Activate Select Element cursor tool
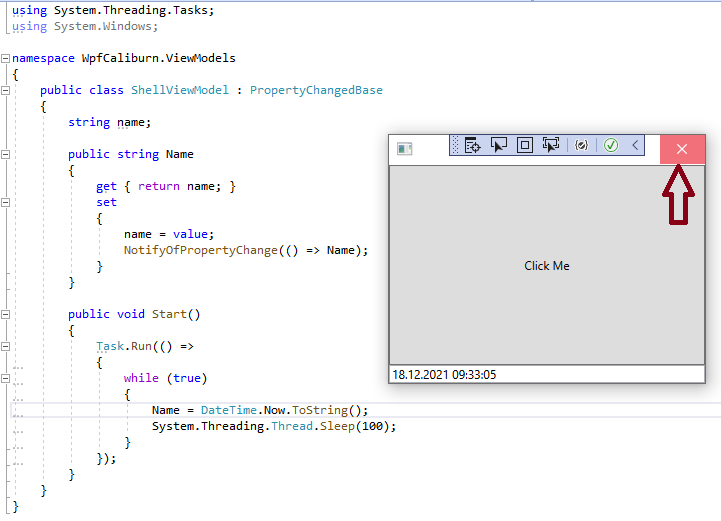The height and width of the screenshot is (521, 721). pos(498,145)
